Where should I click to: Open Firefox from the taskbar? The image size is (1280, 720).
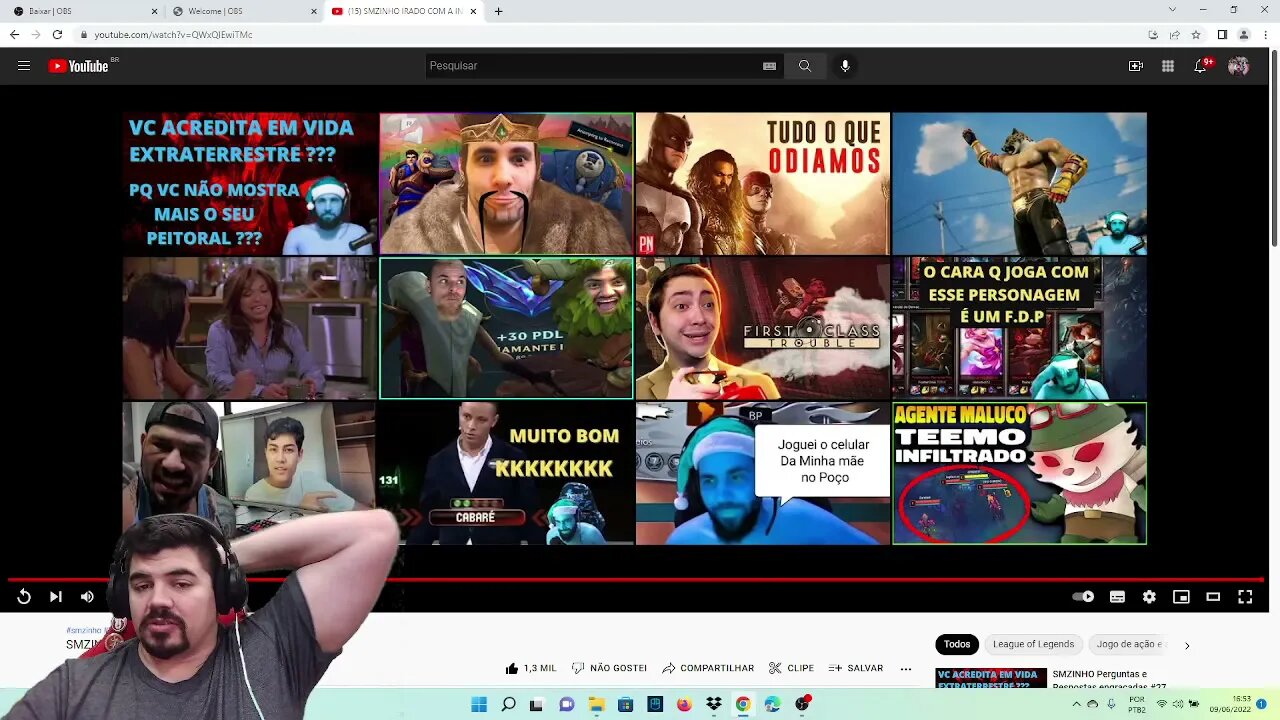click(684, 704)
